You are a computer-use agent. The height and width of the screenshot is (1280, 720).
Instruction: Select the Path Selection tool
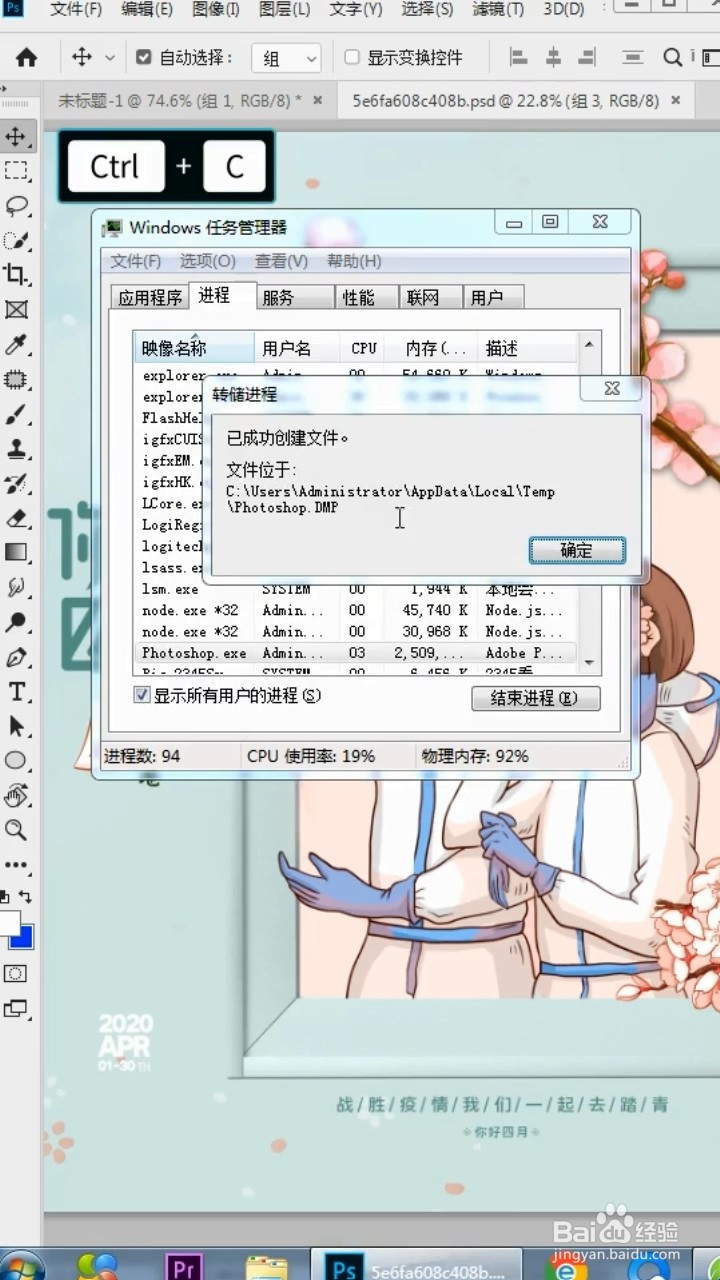click(16, 726)
